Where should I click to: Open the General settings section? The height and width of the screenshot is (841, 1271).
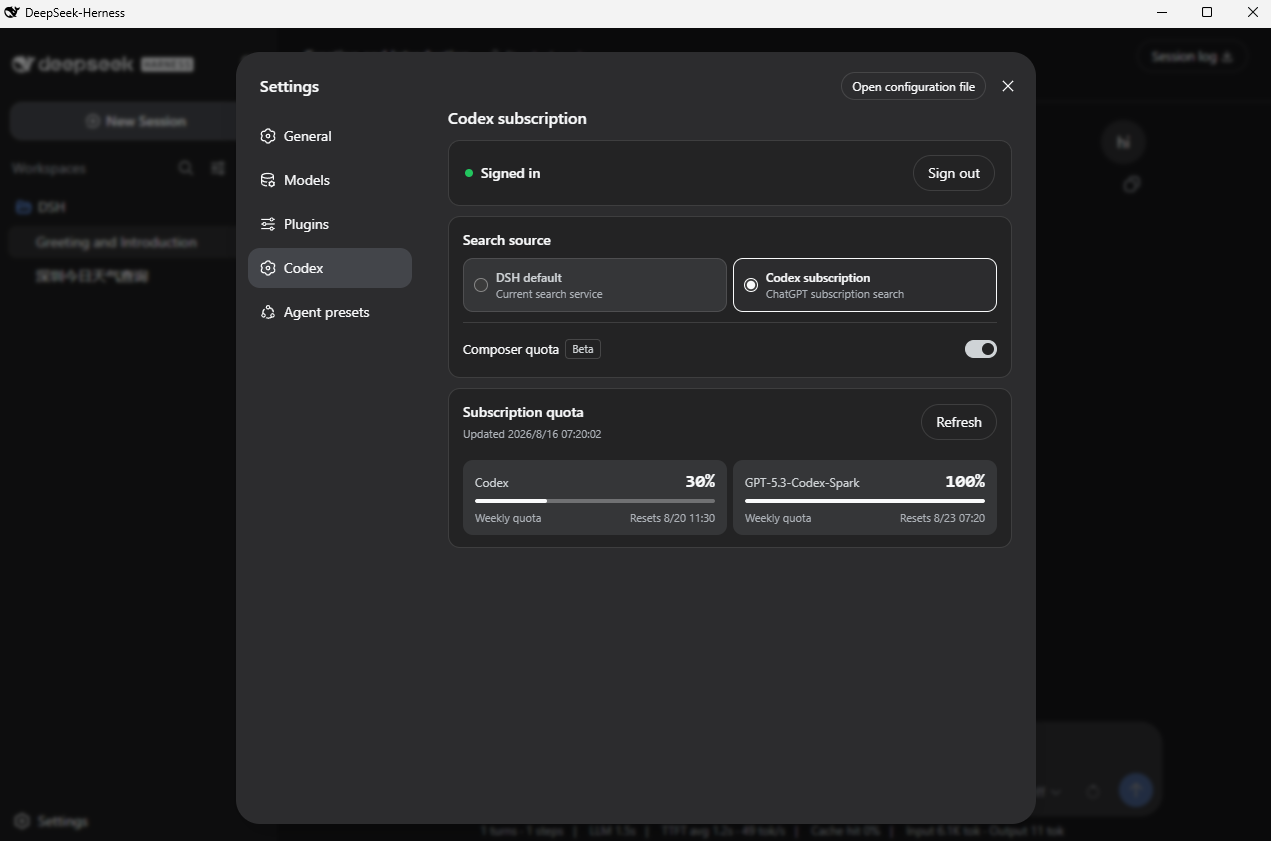[330, 136]
